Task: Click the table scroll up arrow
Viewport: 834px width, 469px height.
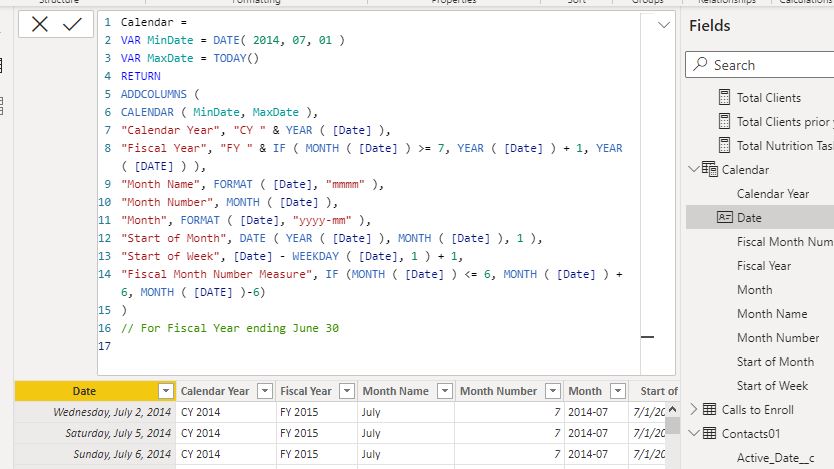Action: pos(672,409)
